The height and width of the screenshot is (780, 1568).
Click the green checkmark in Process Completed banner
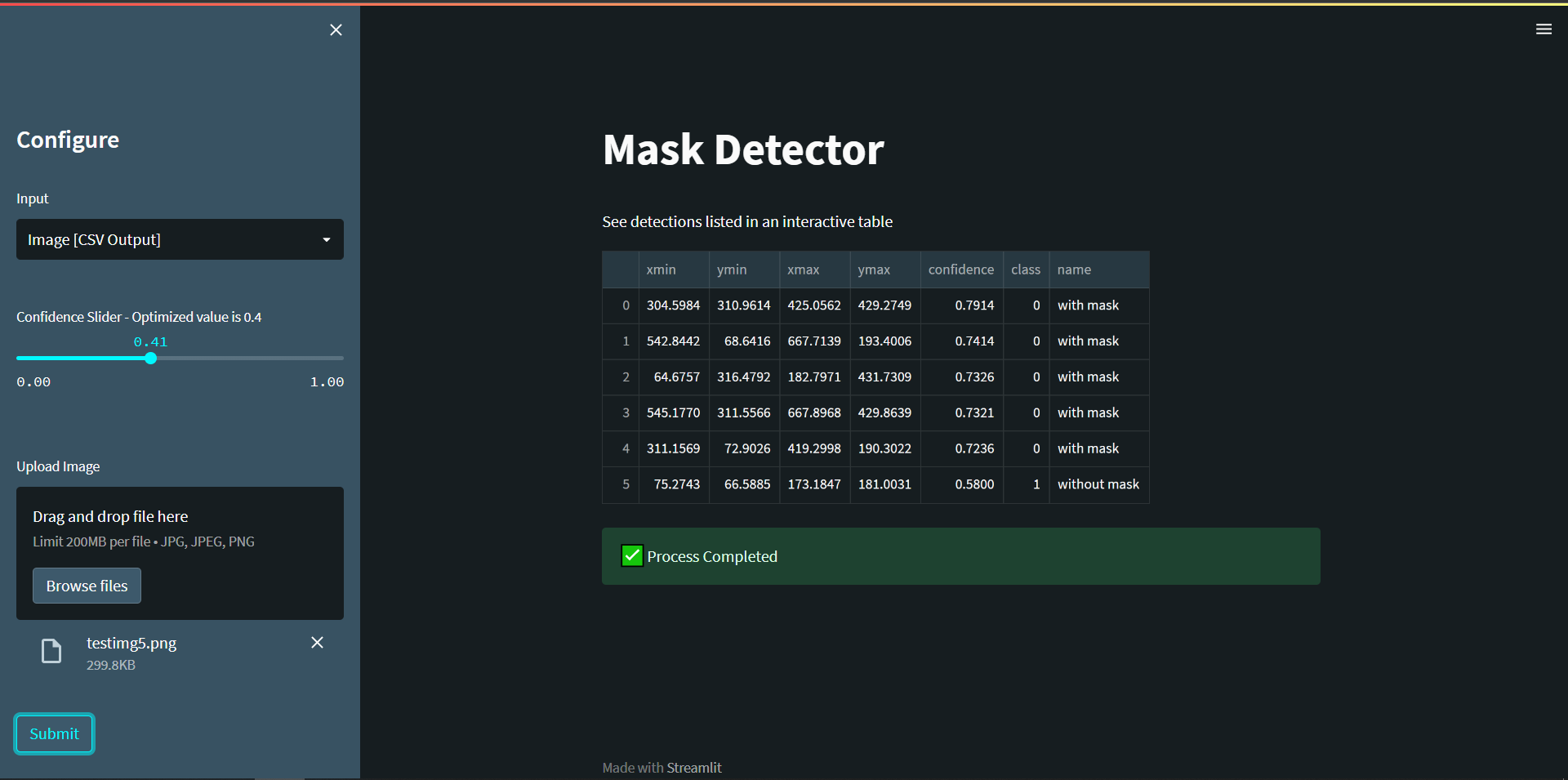(x=631, y=555)
